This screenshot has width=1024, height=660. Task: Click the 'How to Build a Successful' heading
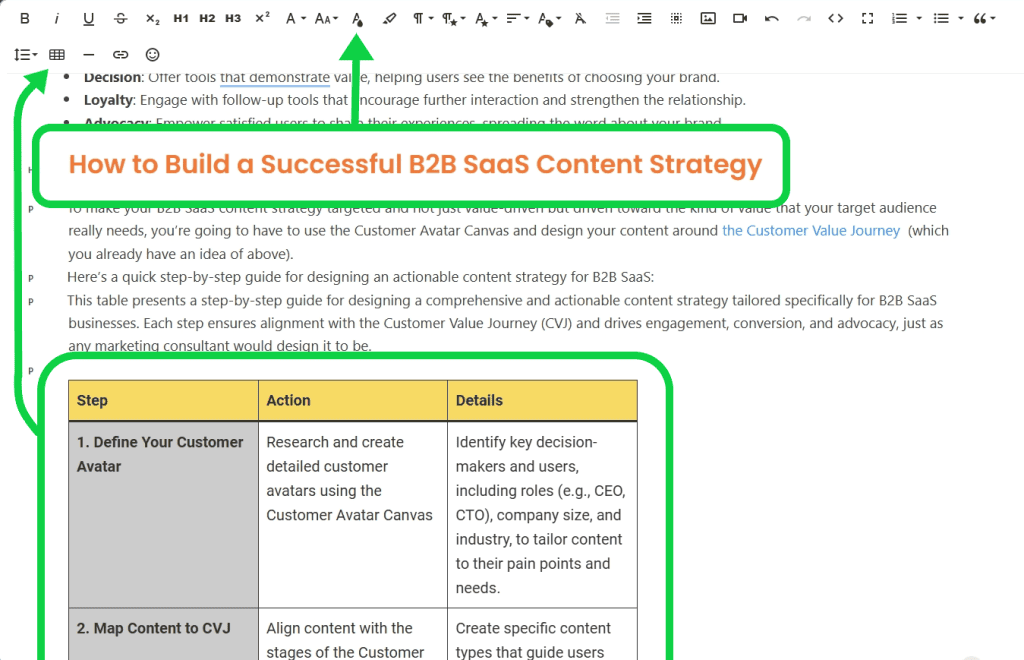pos(415,164)
